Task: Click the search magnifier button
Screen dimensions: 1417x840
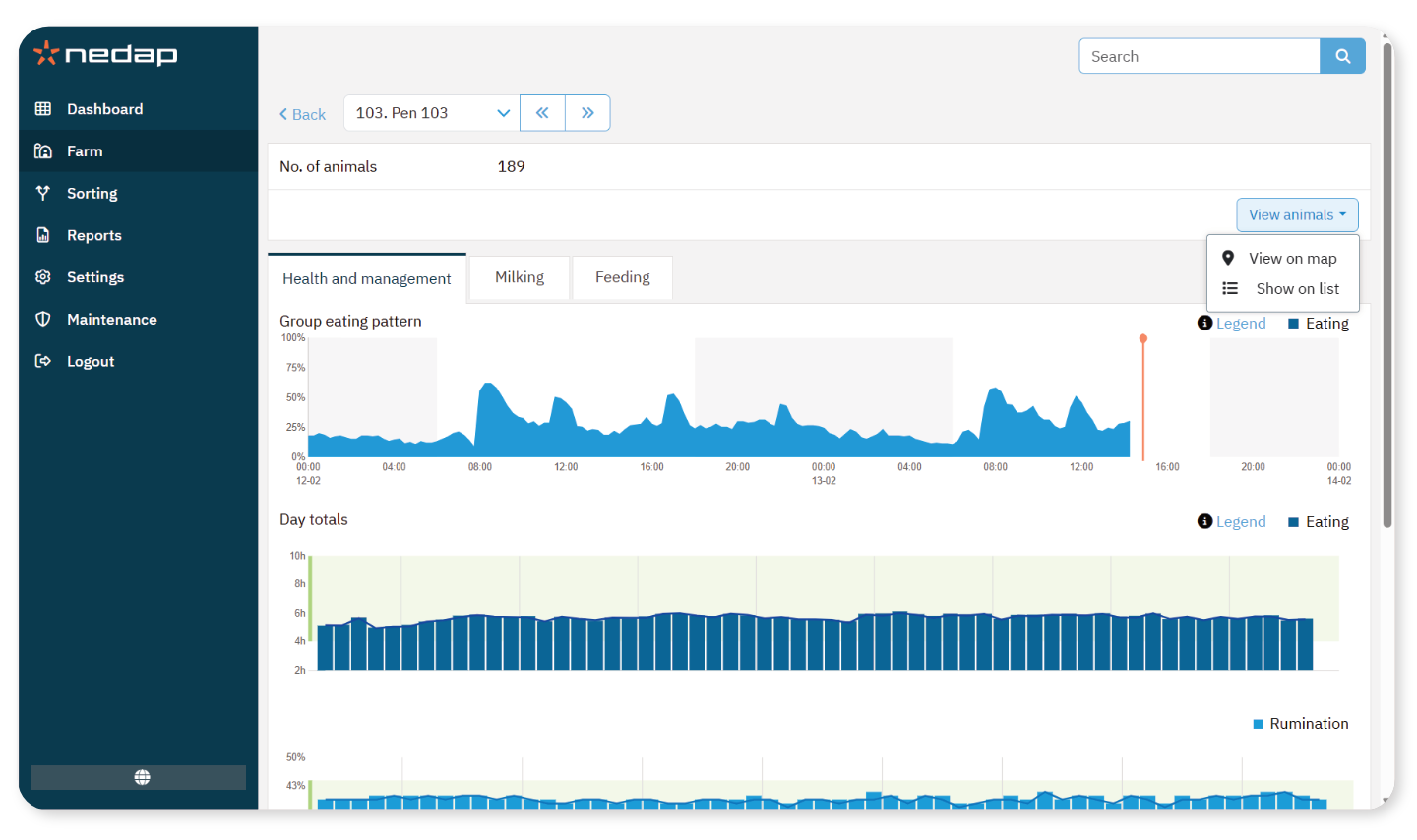Action: pyautogui.click(x=1342, y=56)
